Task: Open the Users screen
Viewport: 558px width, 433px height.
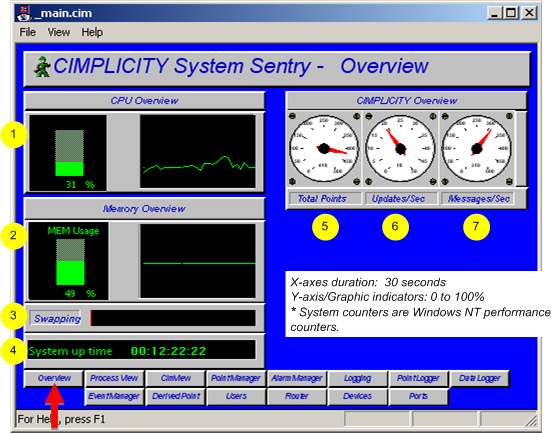Action: point(236,396)
